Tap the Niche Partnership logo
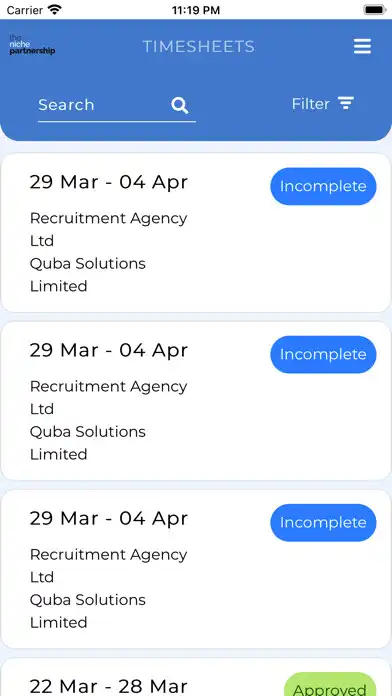 click(x=32, y=45)
